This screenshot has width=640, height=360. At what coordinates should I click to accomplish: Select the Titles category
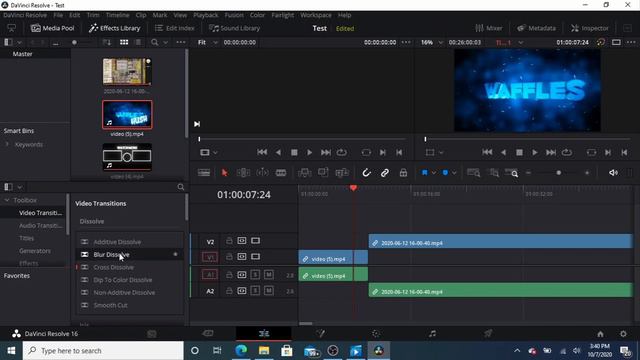27,238
